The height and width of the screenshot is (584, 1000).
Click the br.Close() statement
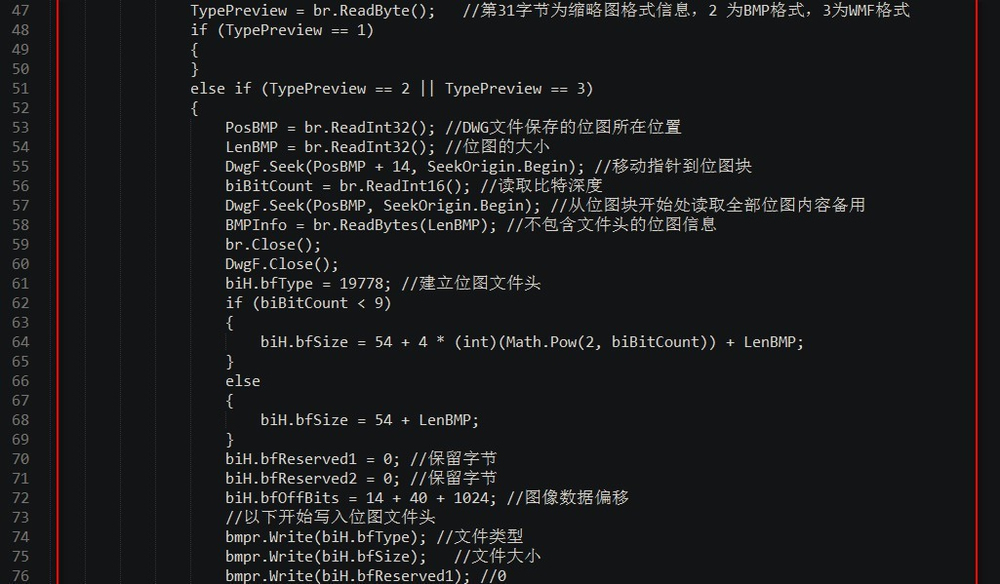(x=259, y=244)
